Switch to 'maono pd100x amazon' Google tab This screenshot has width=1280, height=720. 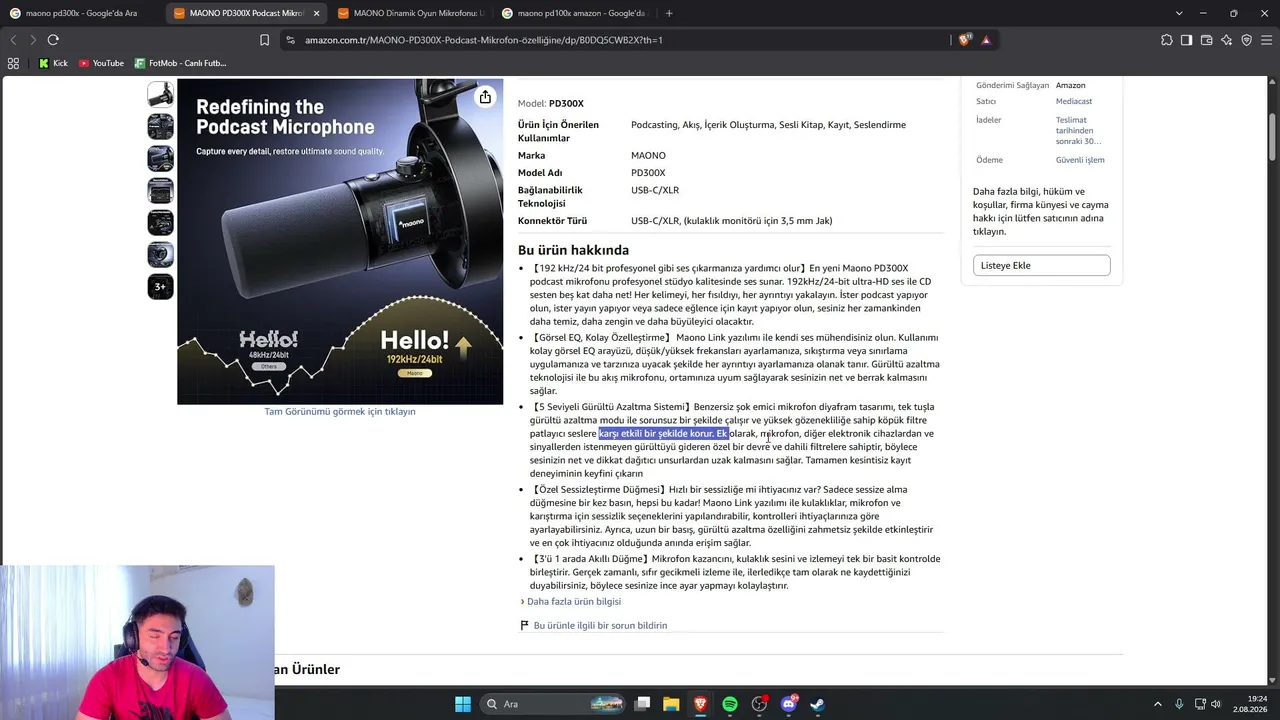(x=573, y=13)
